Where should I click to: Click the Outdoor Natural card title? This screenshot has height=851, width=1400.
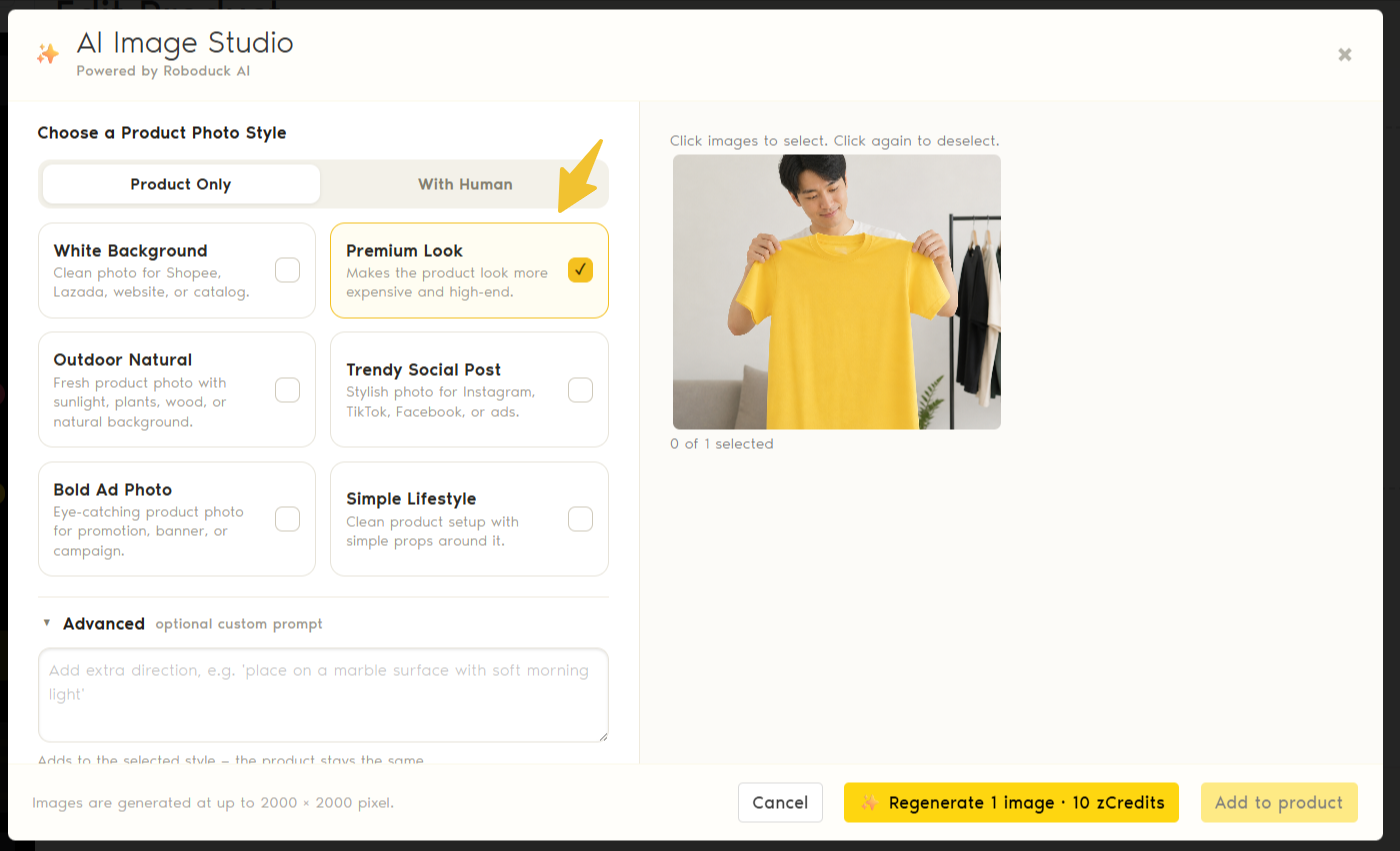pos(123,360)
